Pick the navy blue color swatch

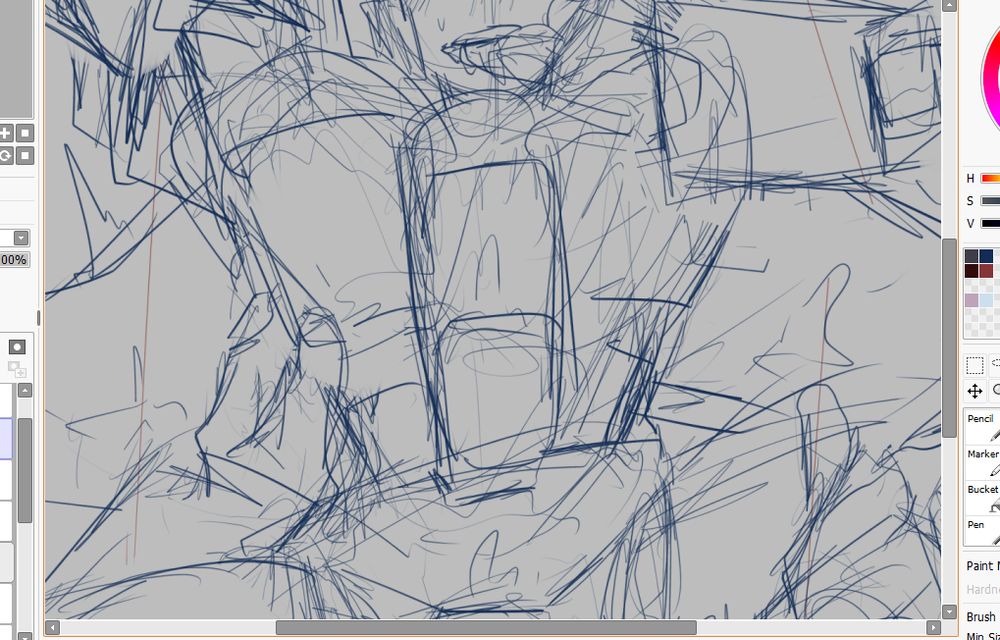coord(986,256)
